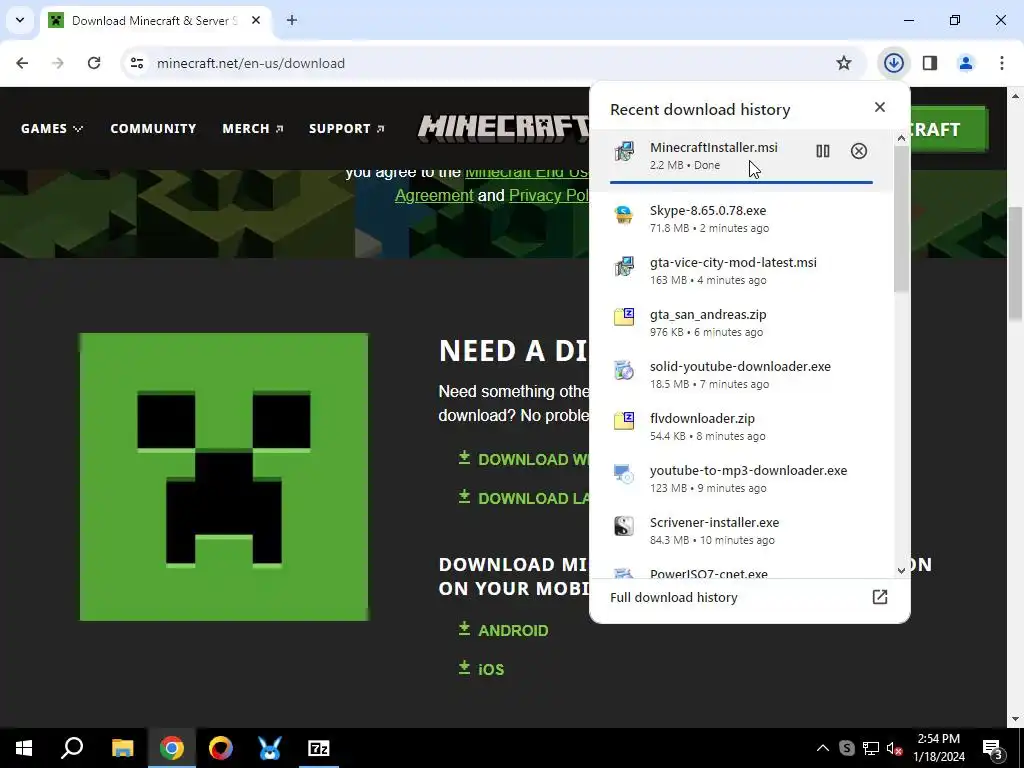Close the Recent download history popup
The image size is (1024, 768).
[880, 107]
